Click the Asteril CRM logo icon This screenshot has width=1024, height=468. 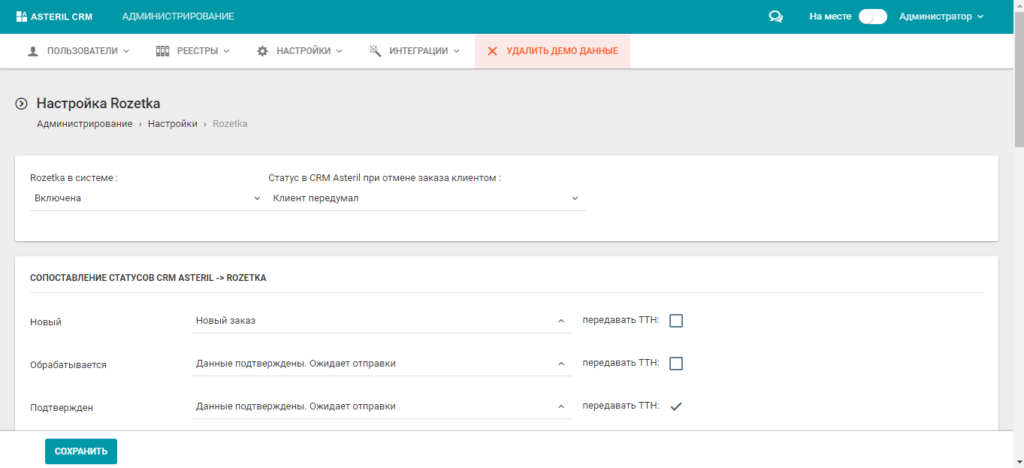(x=22, y=17)
